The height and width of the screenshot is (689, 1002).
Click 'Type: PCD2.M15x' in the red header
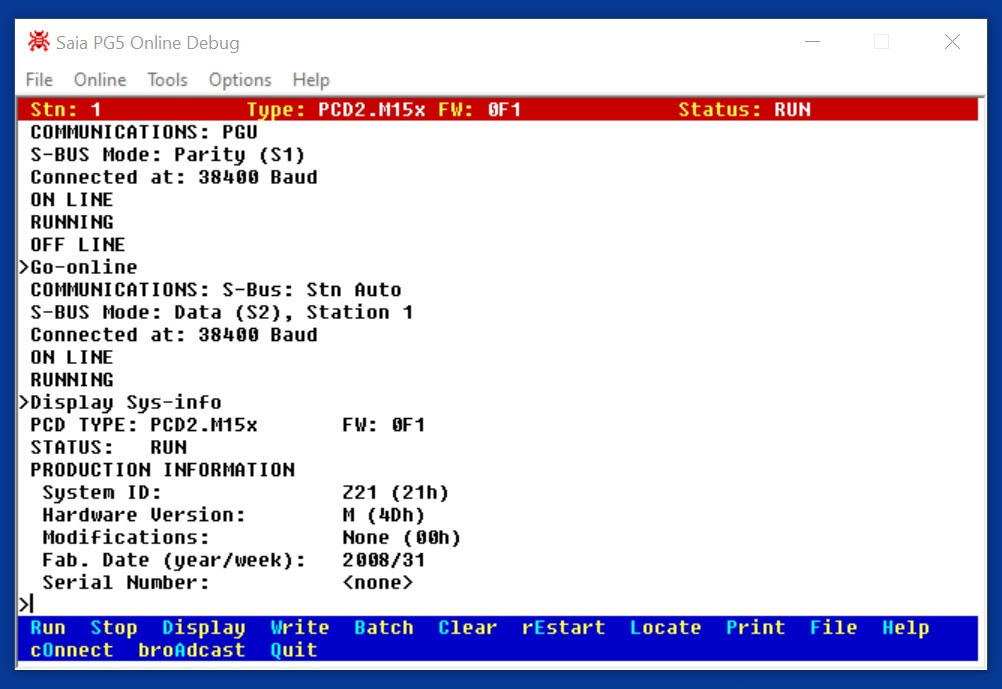pos(336,109)
